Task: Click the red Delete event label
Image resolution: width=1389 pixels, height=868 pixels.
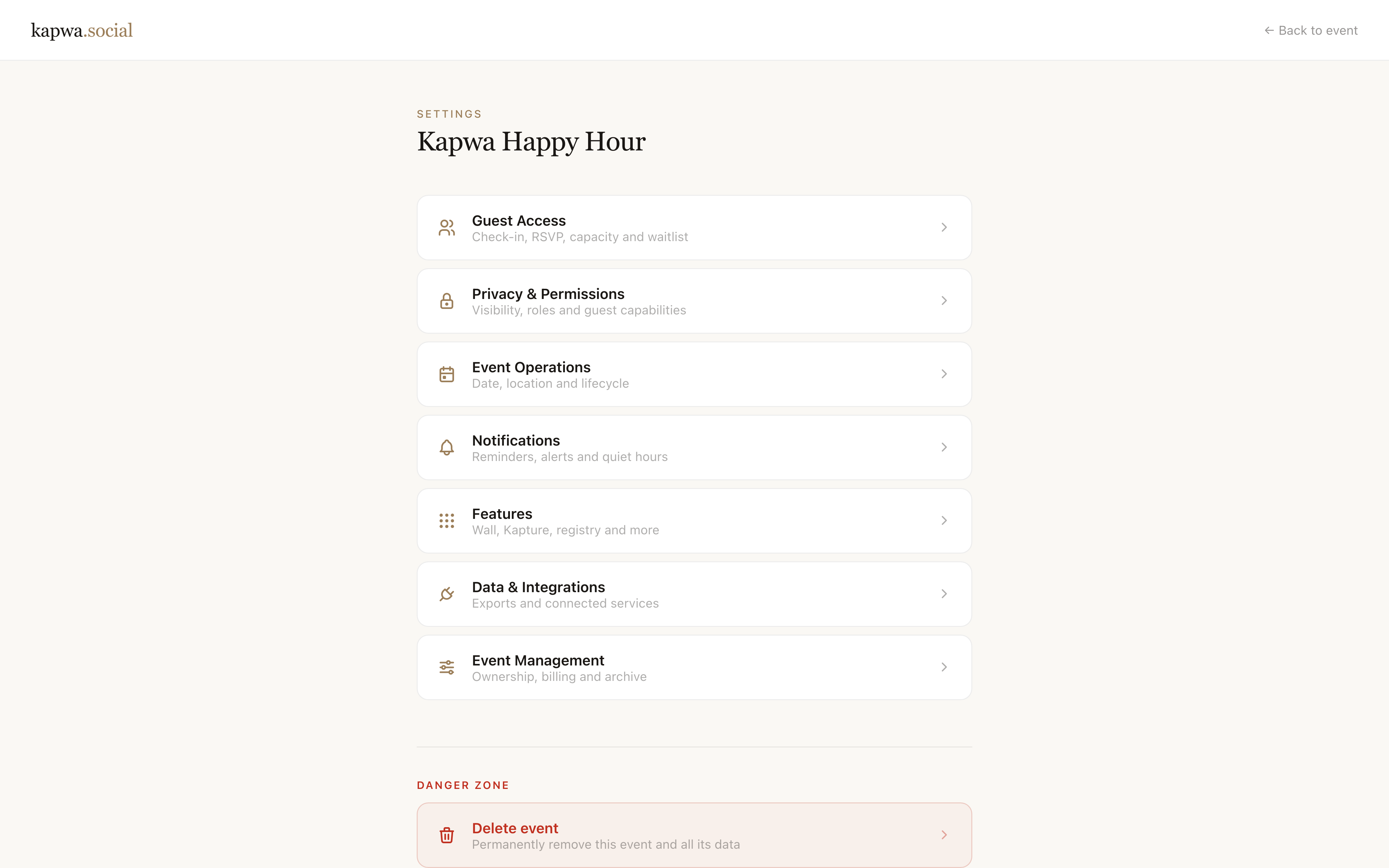Action: pyautogui.click(x=515, y=828)
